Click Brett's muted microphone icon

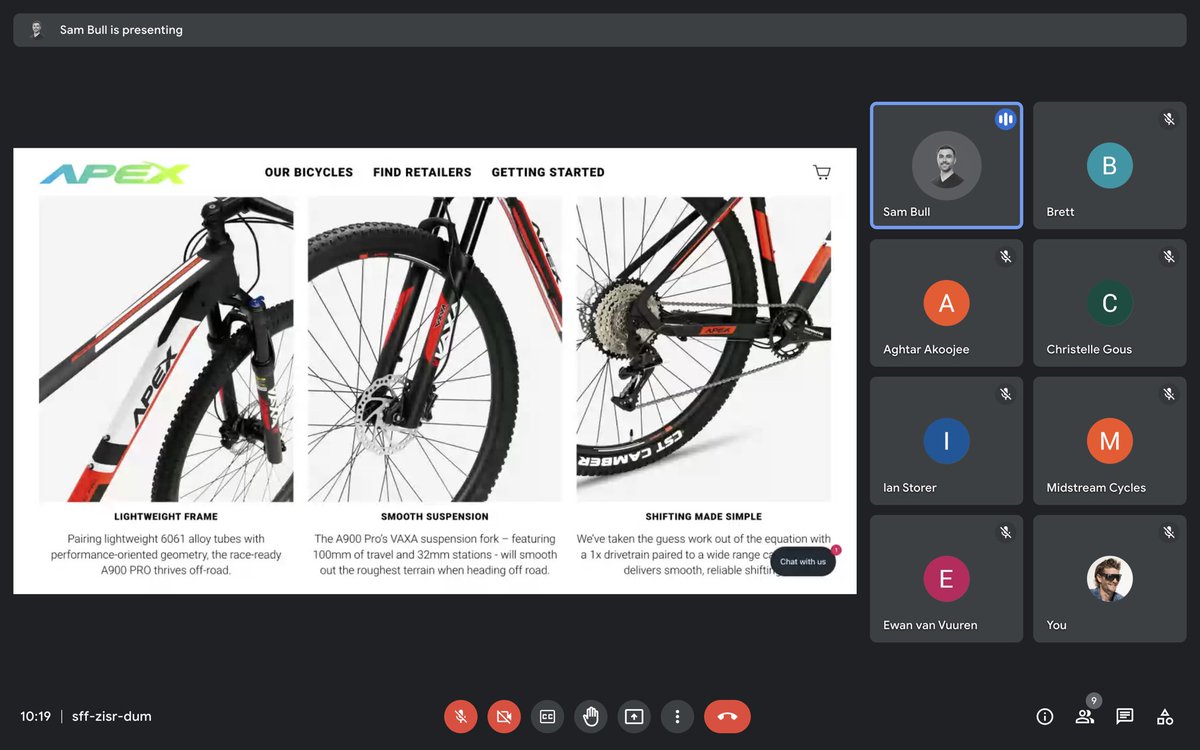1168,119
